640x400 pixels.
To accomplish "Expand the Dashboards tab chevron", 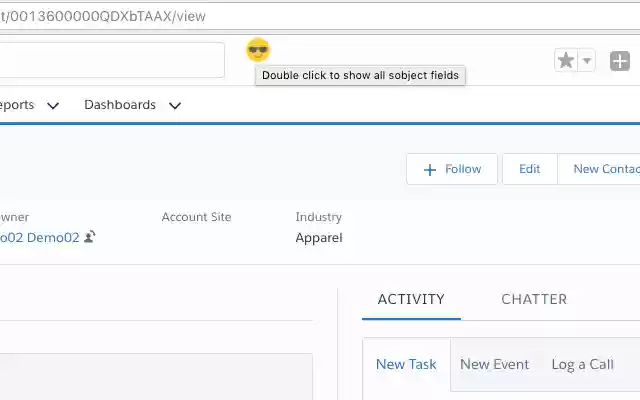I will [175, 106].
